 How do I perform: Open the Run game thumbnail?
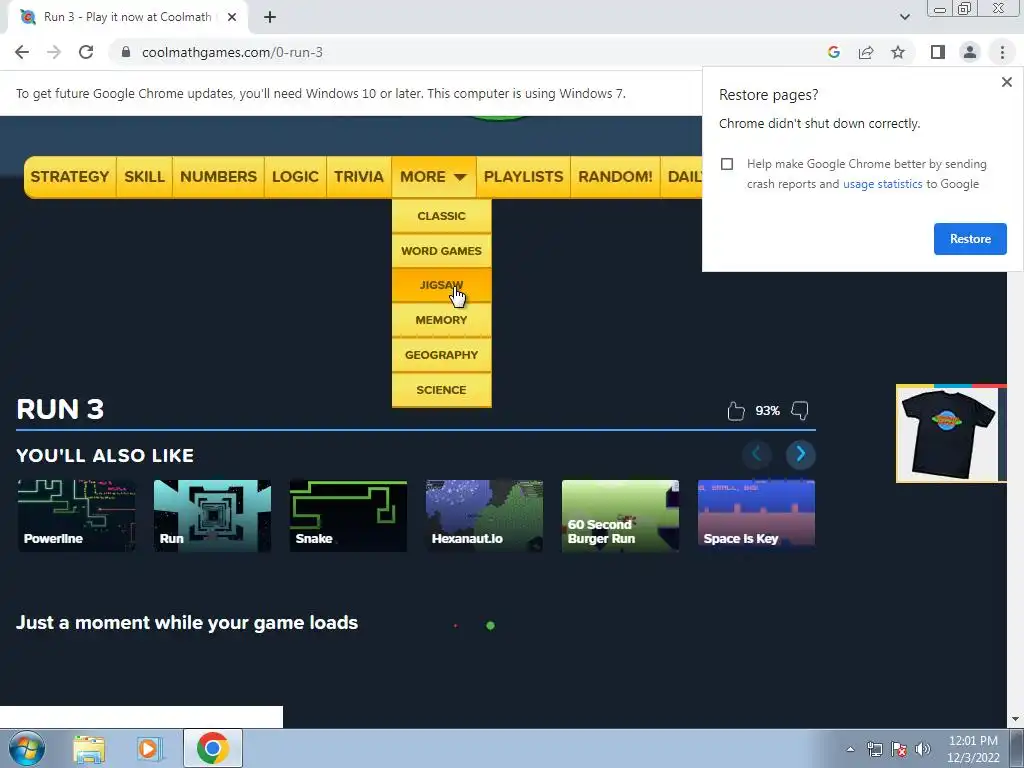[x=212, y=516]
